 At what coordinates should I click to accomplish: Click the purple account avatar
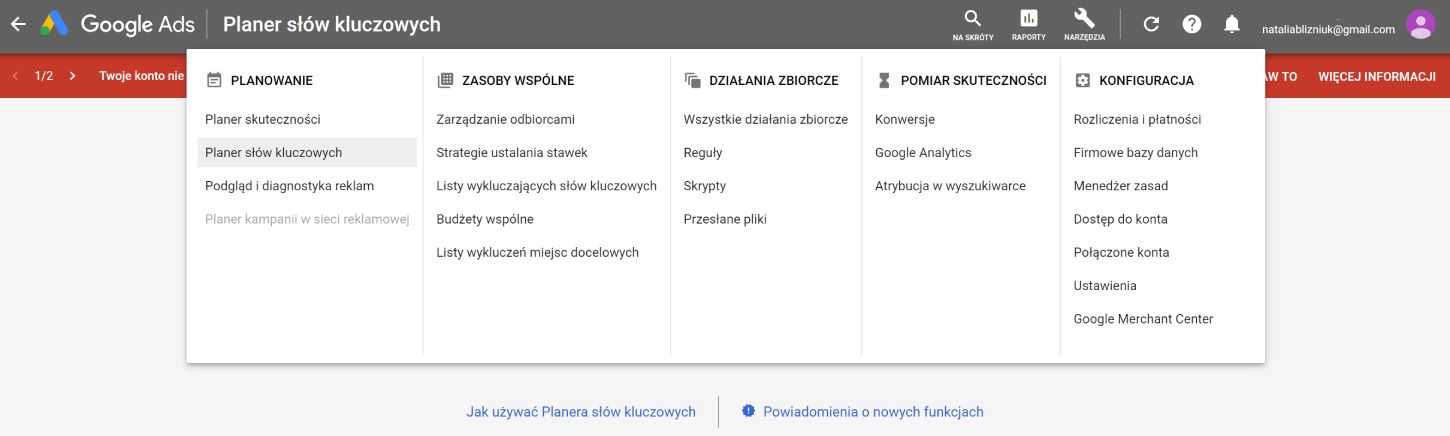[x=1420, y=24]
